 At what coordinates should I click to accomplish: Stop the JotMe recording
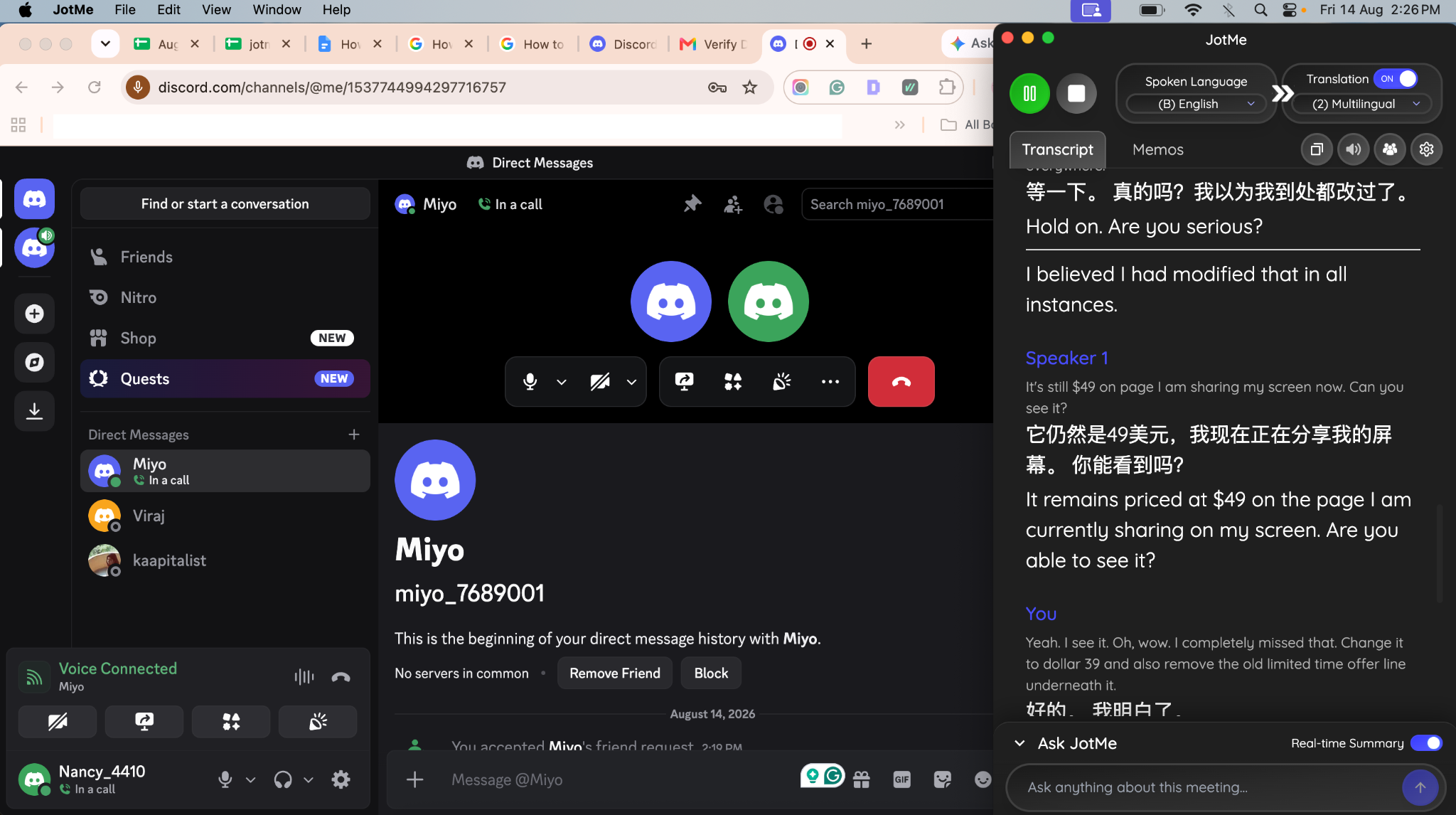coord(1076,93)
